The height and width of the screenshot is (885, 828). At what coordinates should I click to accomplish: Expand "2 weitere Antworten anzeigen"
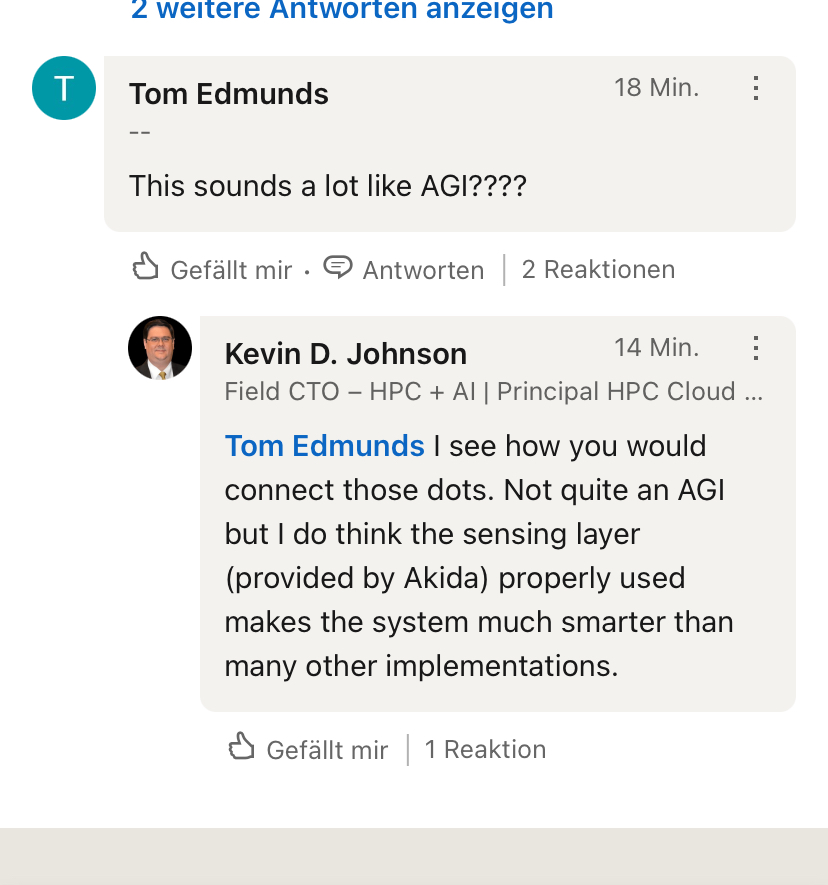342,10
